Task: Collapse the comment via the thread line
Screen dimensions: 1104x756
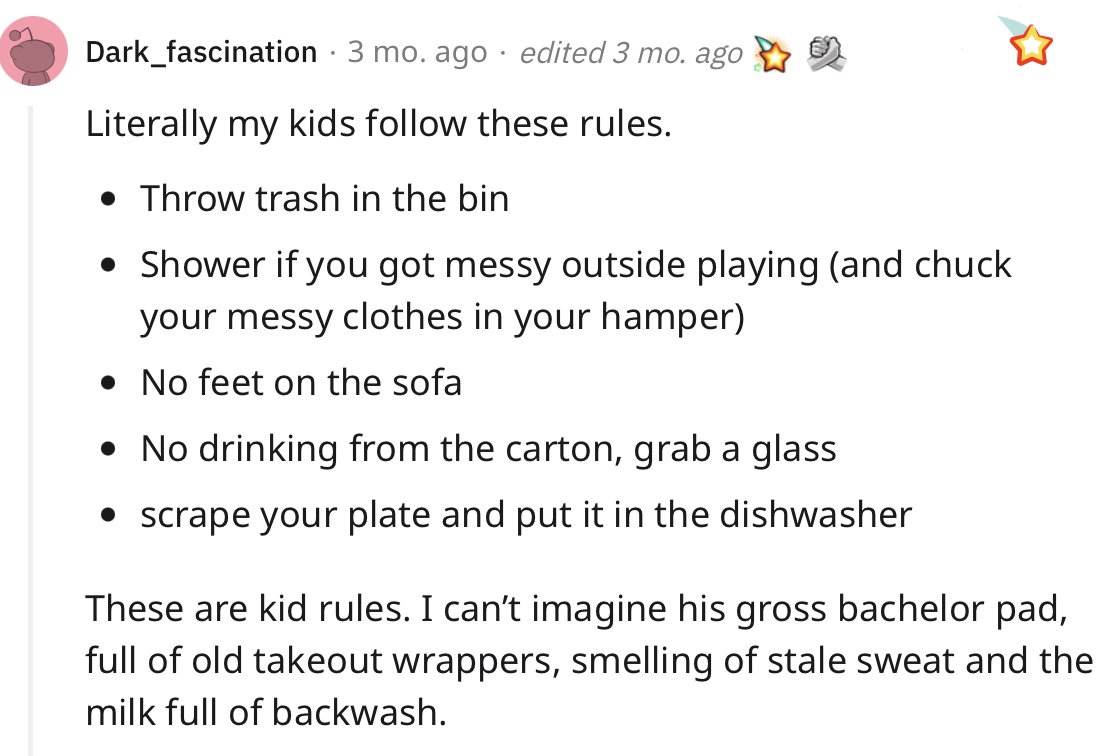Action: (x=30, y=430)
